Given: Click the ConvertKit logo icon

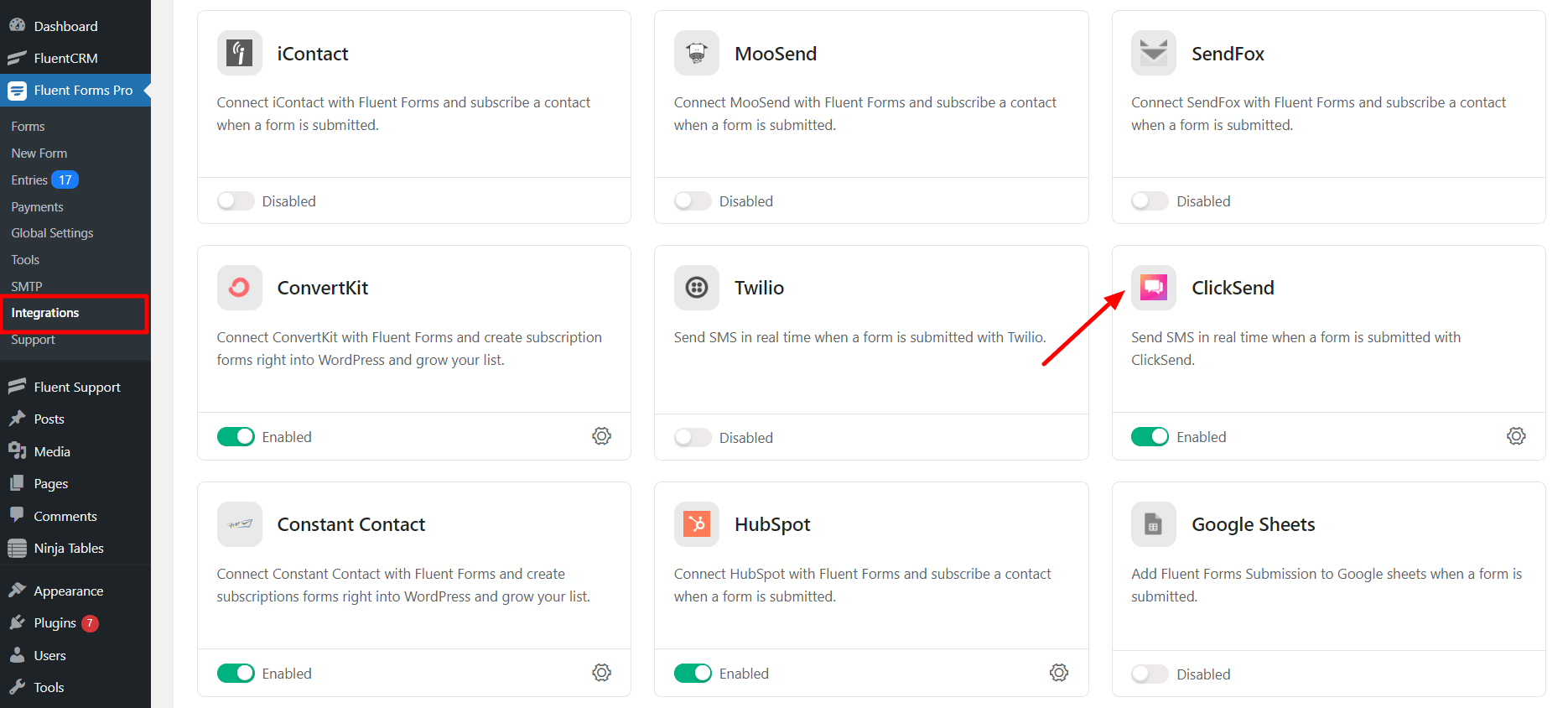Looking at the screenshot, I should pos(239,288).
